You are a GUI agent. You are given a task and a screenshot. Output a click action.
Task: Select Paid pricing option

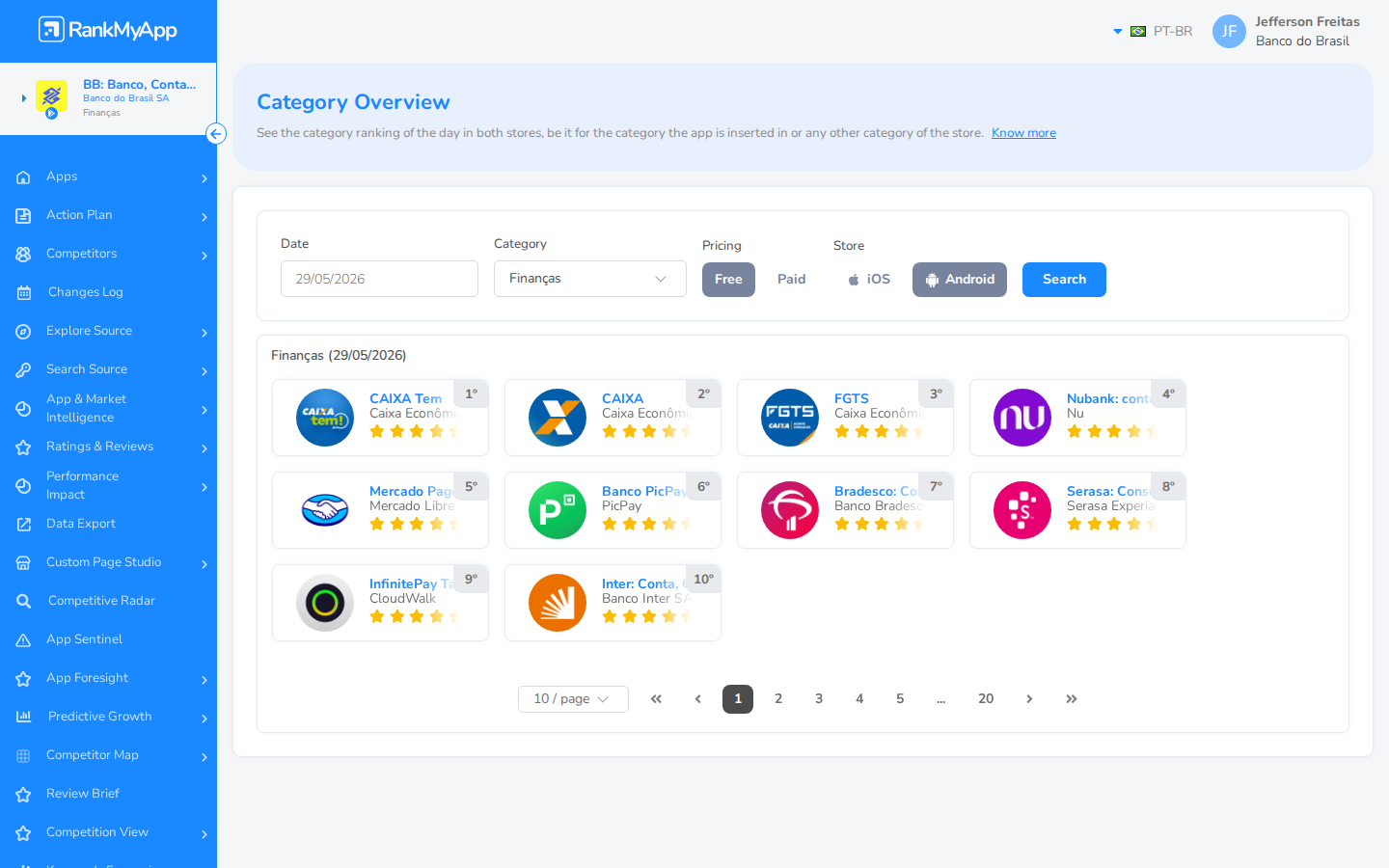(791, 280)
